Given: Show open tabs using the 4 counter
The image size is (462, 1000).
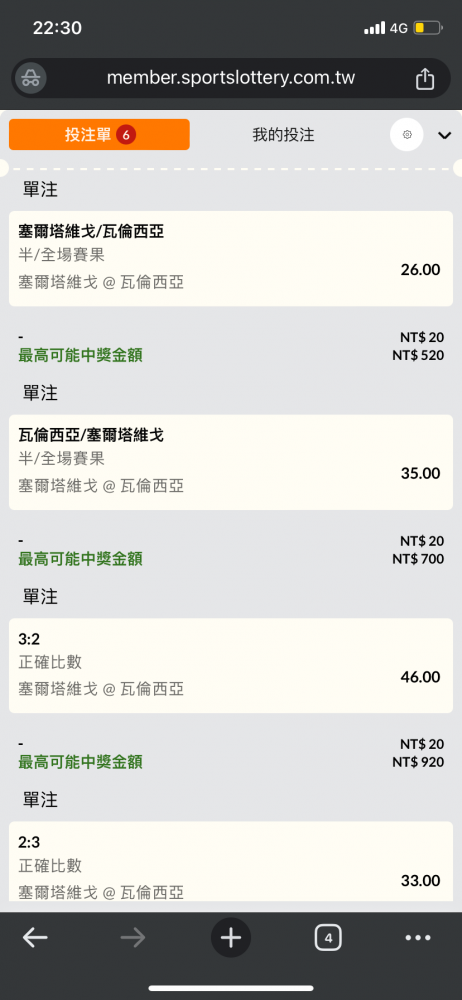Looking at the screenshot, I should pyautogui.click(x=328, y=938).
